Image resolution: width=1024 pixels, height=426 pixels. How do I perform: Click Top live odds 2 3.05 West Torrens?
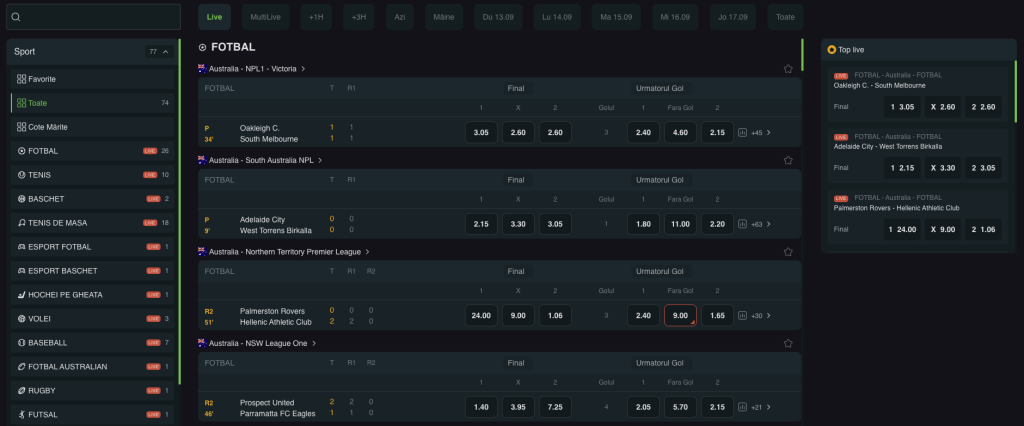(x=983, y=168)
